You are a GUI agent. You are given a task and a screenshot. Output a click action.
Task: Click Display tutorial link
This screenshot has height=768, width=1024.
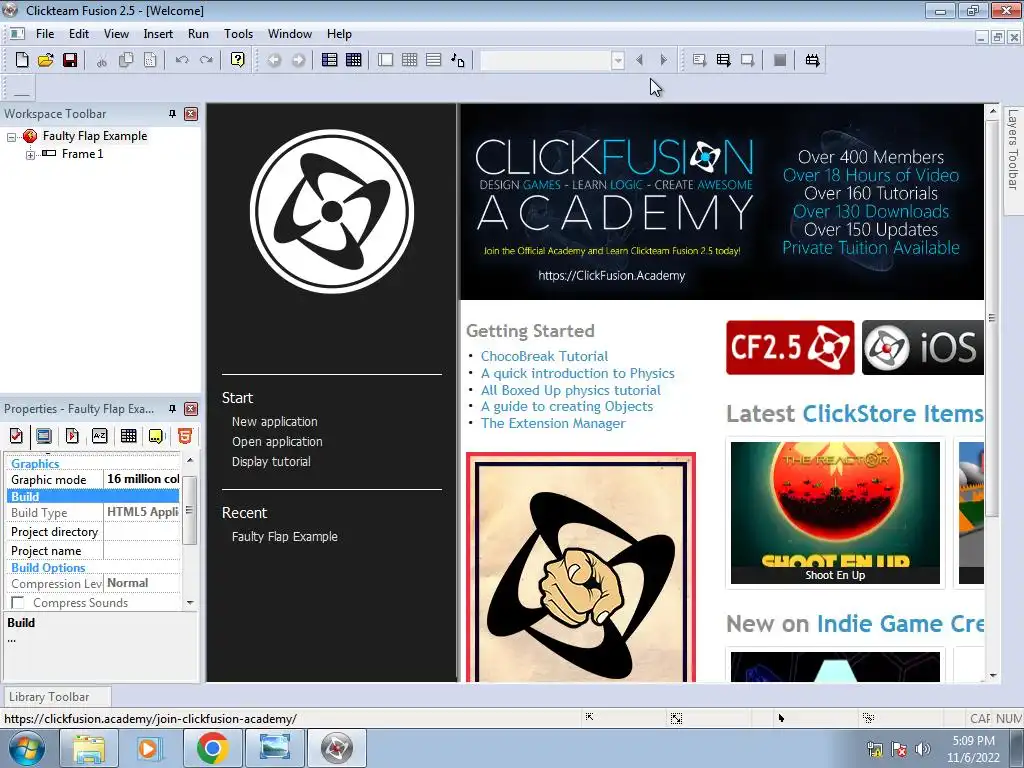click(272, 462)
